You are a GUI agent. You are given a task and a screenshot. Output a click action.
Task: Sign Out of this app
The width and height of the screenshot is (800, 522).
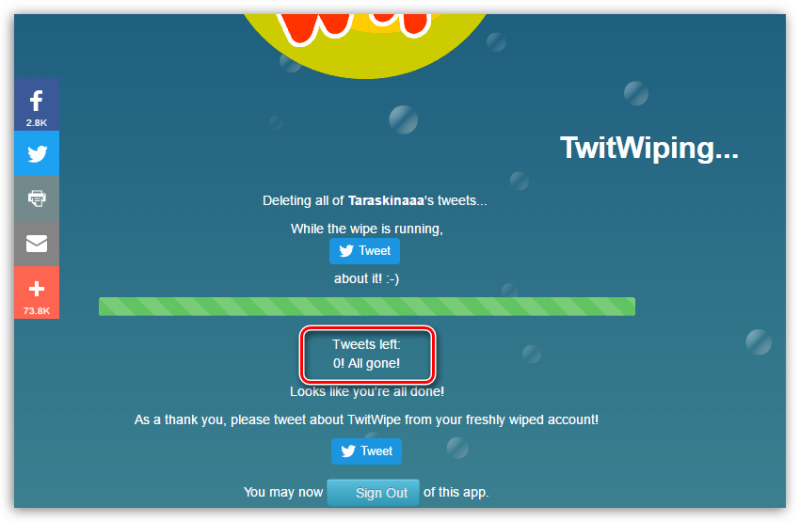point(373,492)
